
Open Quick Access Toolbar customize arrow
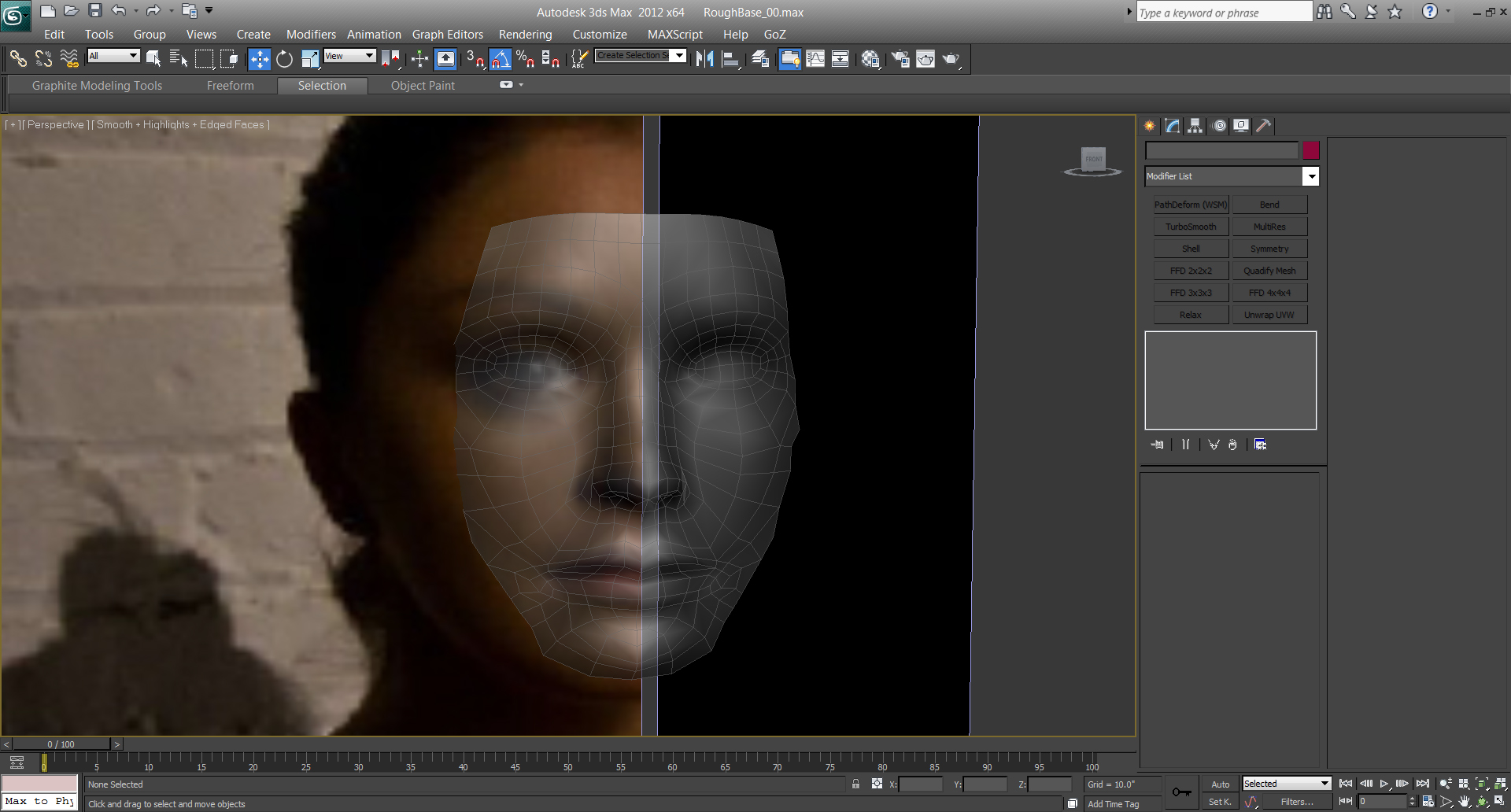click(x=209, y=10)
